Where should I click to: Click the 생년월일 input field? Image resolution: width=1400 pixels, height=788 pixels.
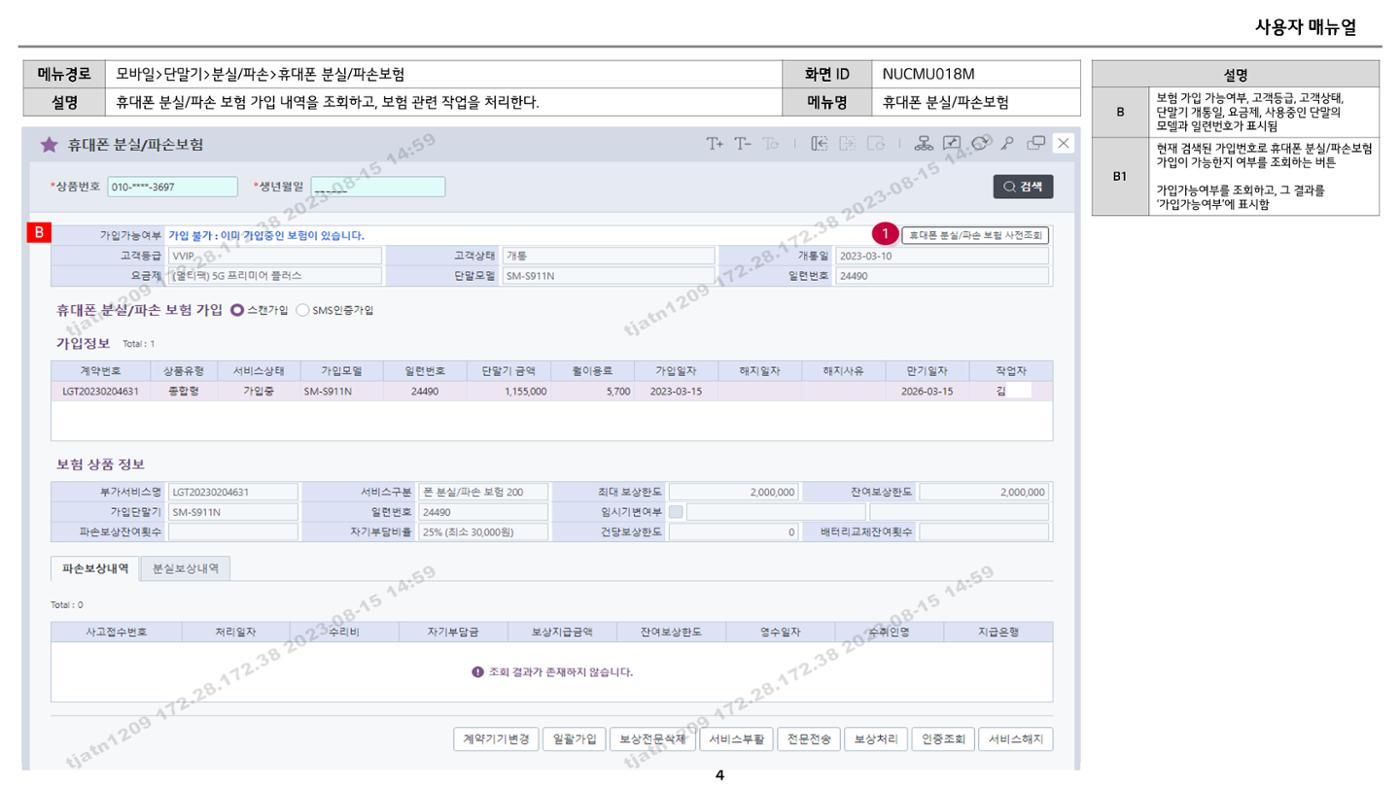(378, 187)
